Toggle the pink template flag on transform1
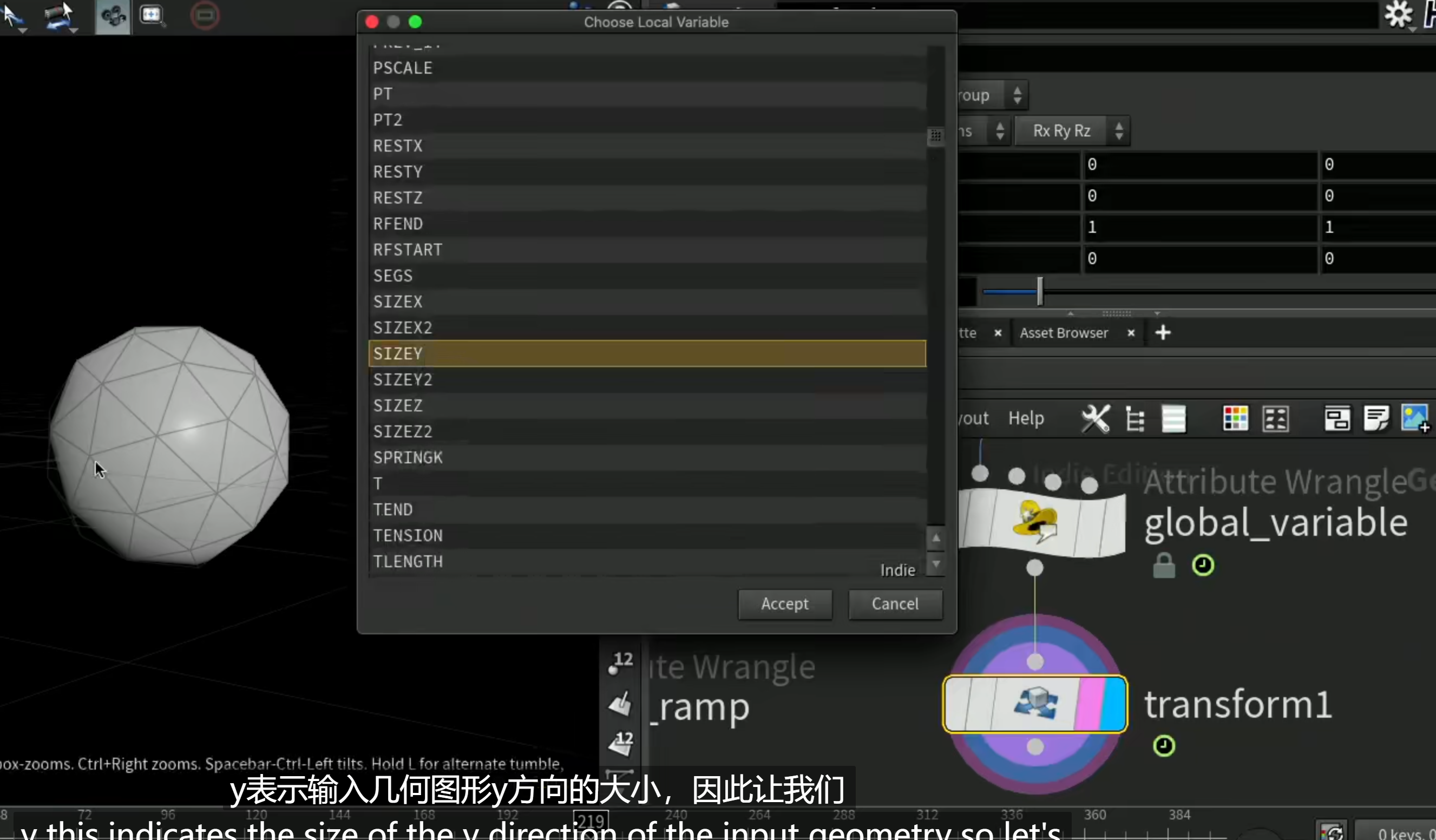1436x840 pixels. coord(1089,704)
